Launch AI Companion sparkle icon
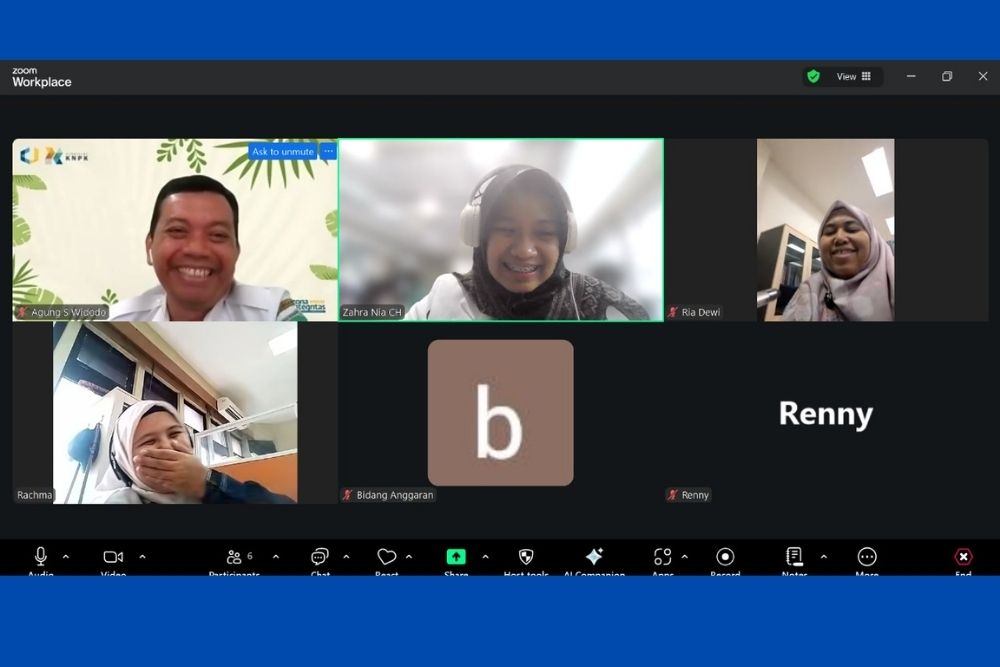 594,557
